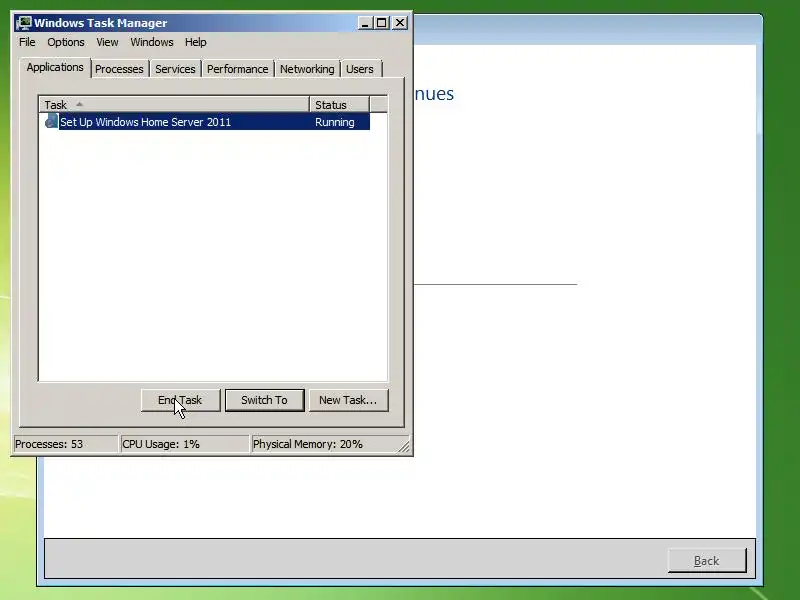Click the Processes: 53 status bar entry

65,444
